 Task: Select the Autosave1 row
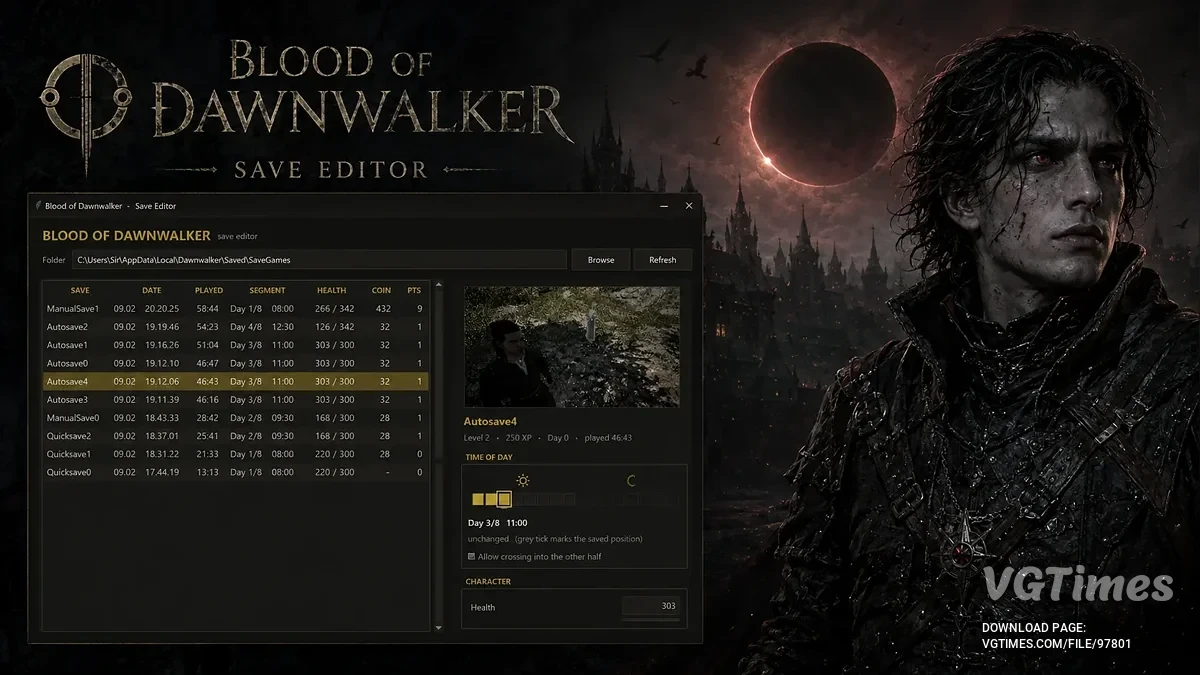(x=235, y=345)
